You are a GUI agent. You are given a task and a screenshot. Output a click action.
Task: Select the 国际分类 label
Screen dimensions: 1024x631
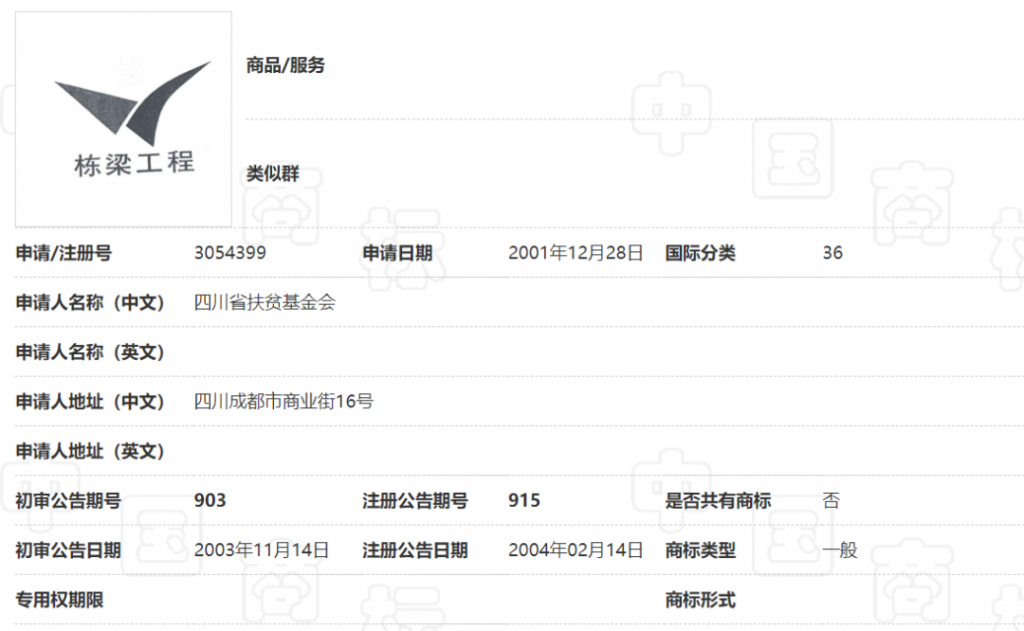tap(700, 253)
